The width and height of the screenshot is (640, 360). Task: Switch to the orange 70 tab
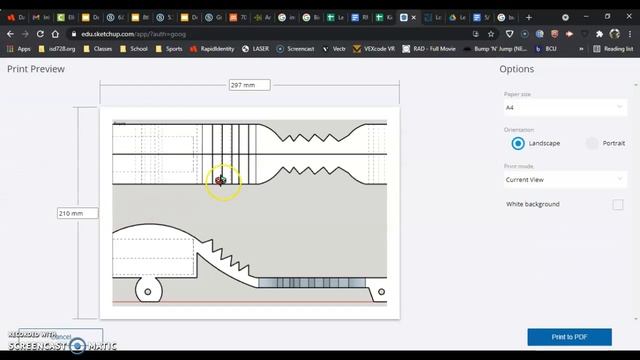tap(238, 18)
